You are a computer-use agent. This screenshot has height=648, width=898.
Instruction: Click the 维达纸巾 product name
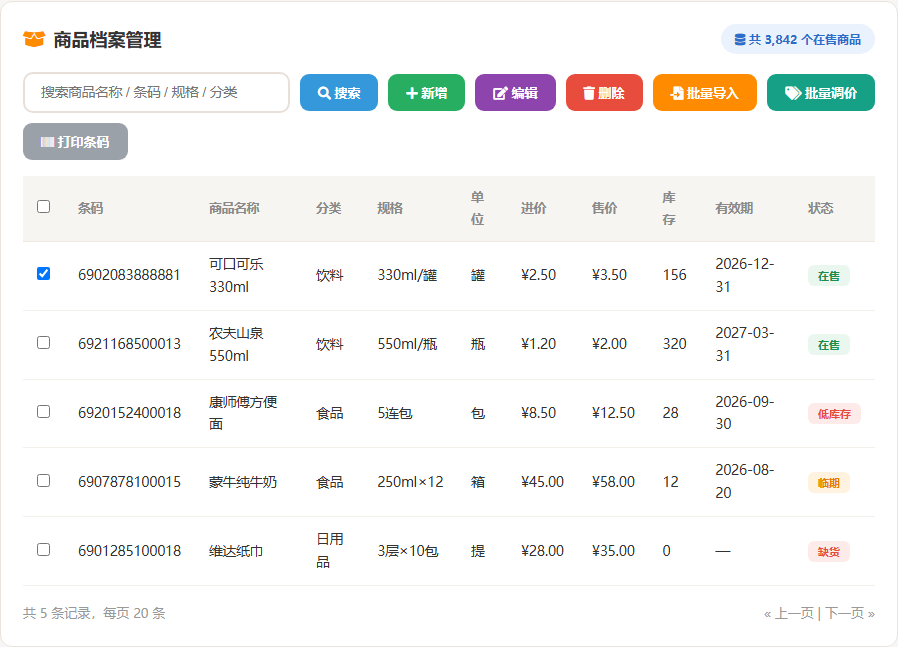(236, 551)
